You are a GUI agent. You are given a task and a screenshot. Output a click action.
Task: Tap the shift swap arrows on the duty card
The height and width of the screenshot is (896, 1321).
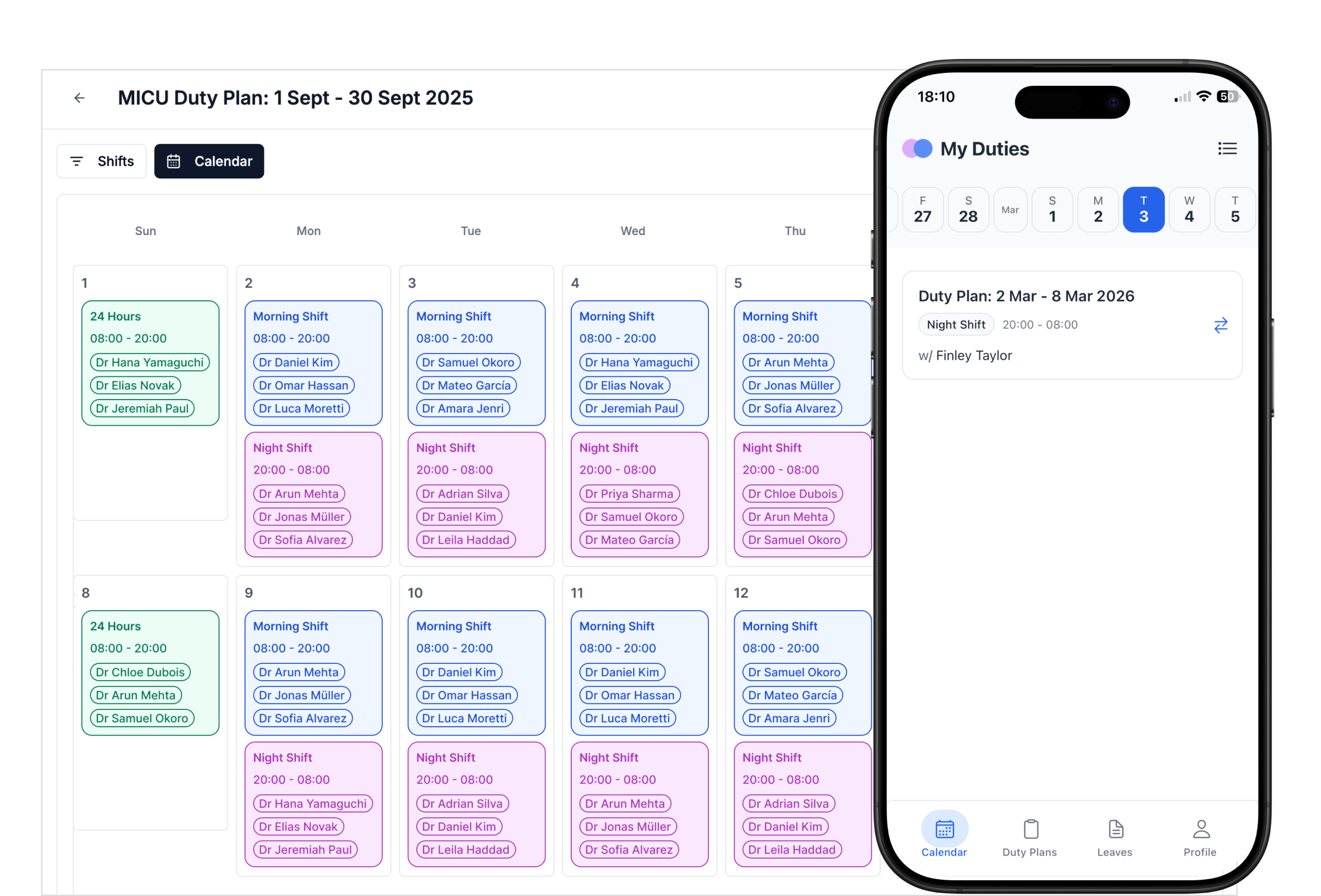pos(1222,325)
